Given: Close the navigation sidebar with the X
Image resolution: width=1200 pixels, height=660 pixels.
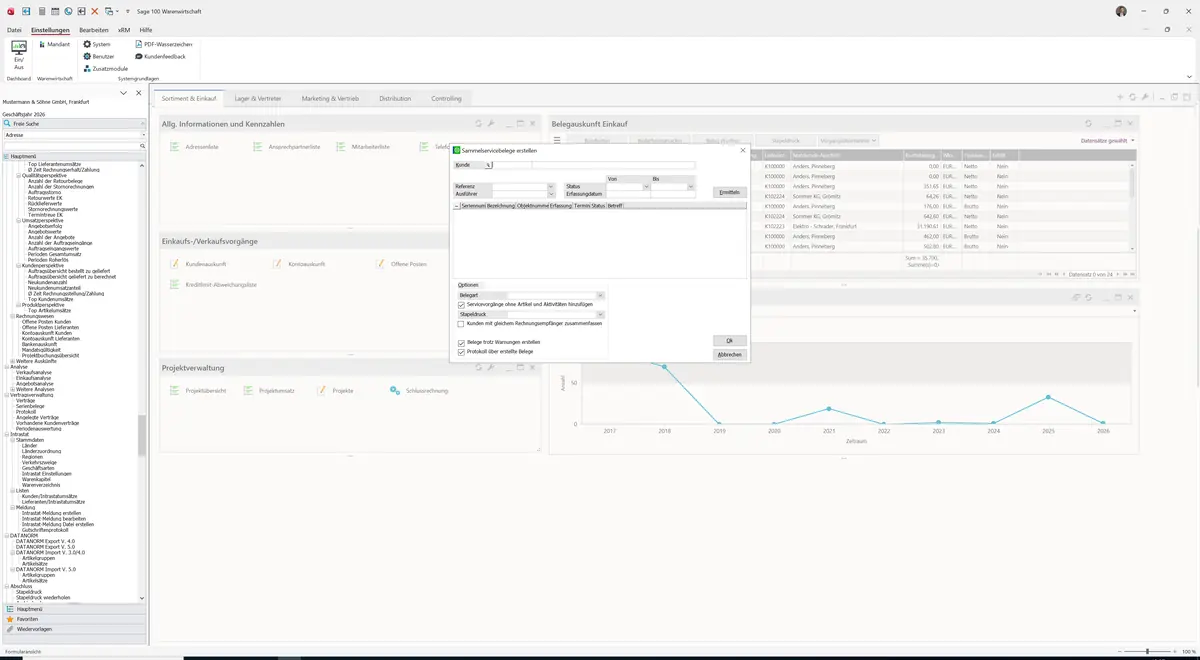Looking at the screenshot, I should pyautogui.click(x=138, y=93).
